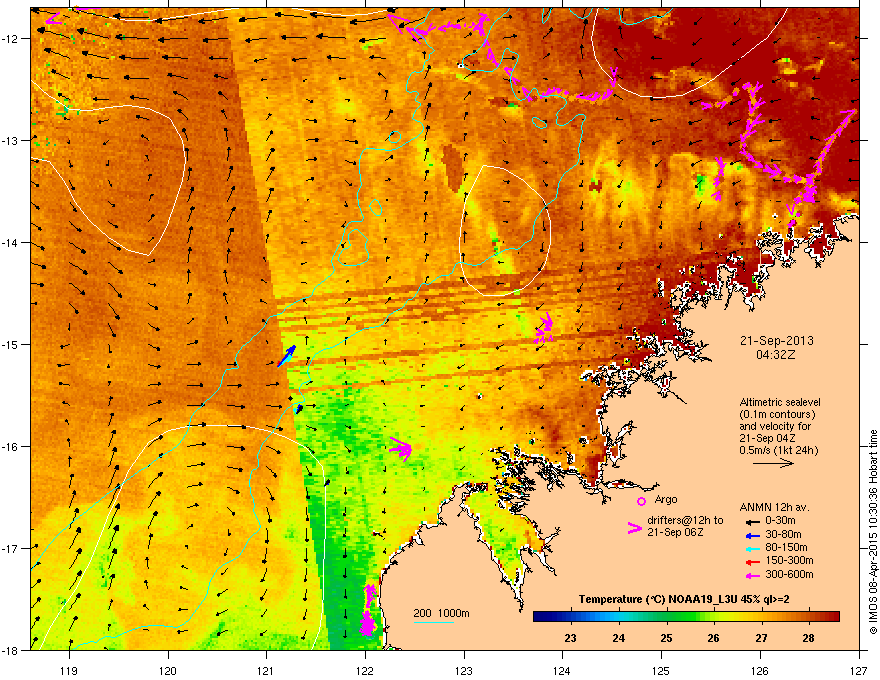Click the magenta 300-600m legend arrow
Screen dimensions: 880x680
pyautogui.click(x=752, y=575)
